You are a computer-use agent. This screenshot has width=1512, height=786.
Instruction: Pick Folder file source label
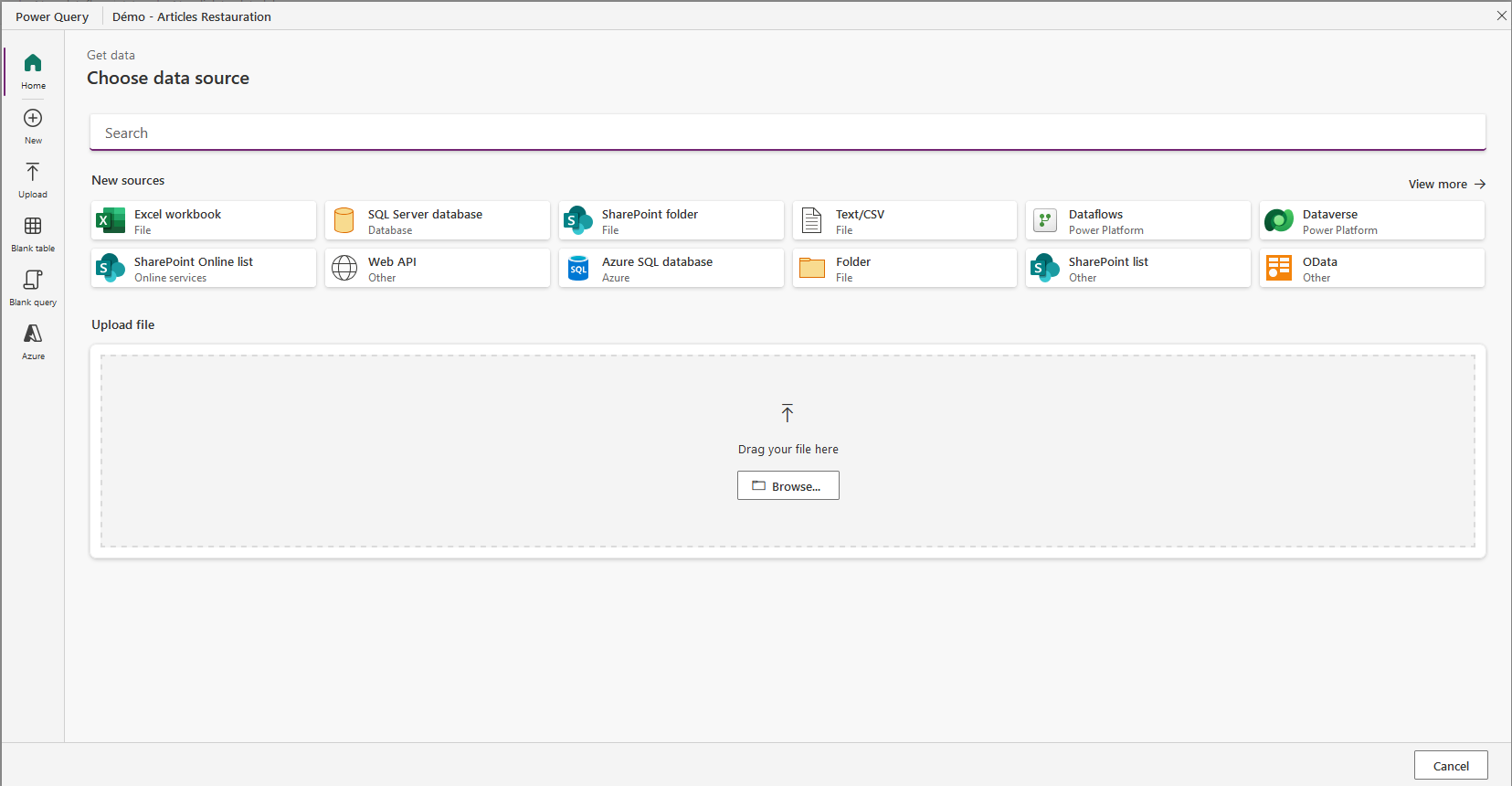853,261
